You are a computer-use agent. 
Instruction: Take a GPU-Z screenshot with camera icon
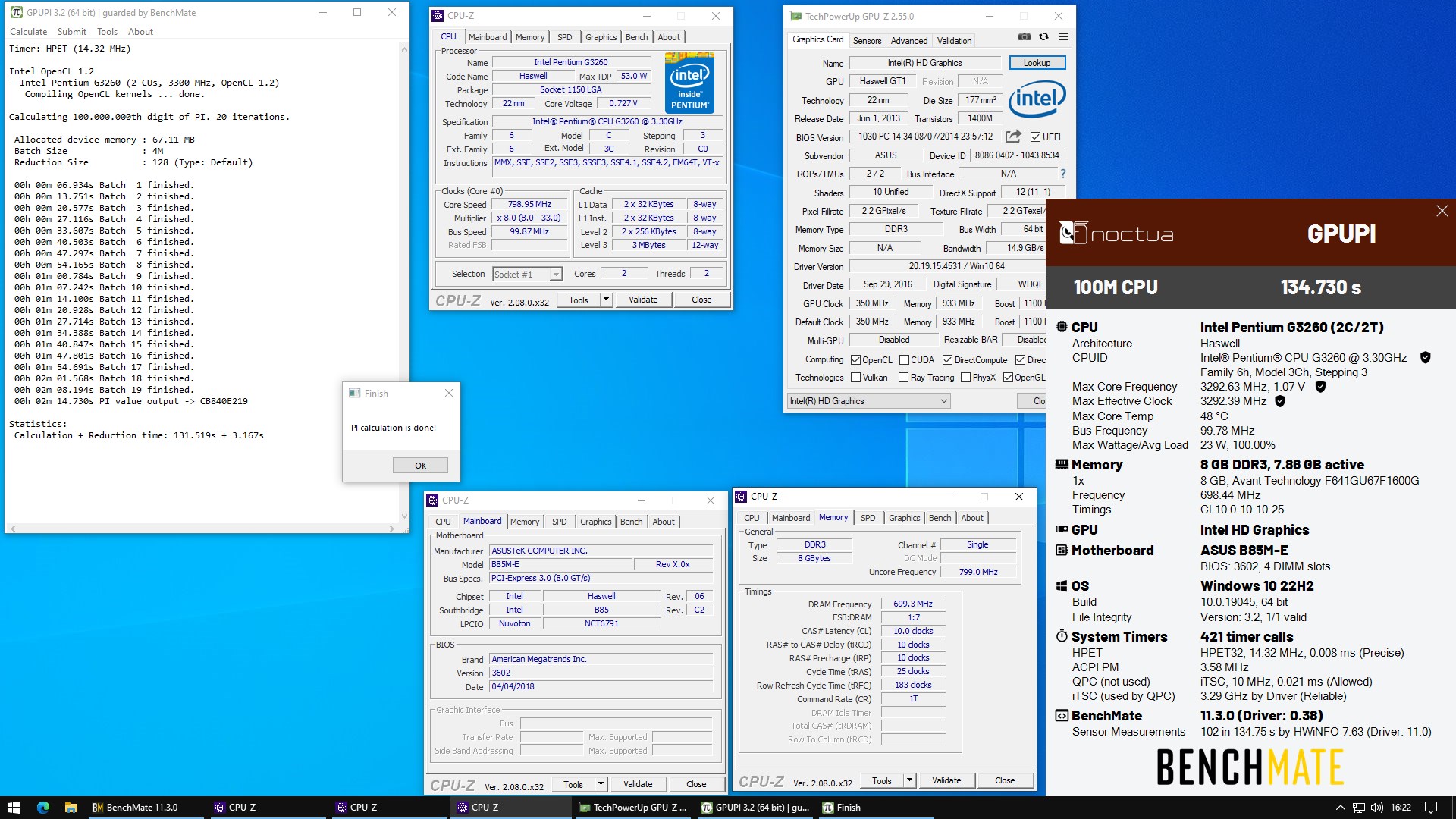coord(1025,36)
